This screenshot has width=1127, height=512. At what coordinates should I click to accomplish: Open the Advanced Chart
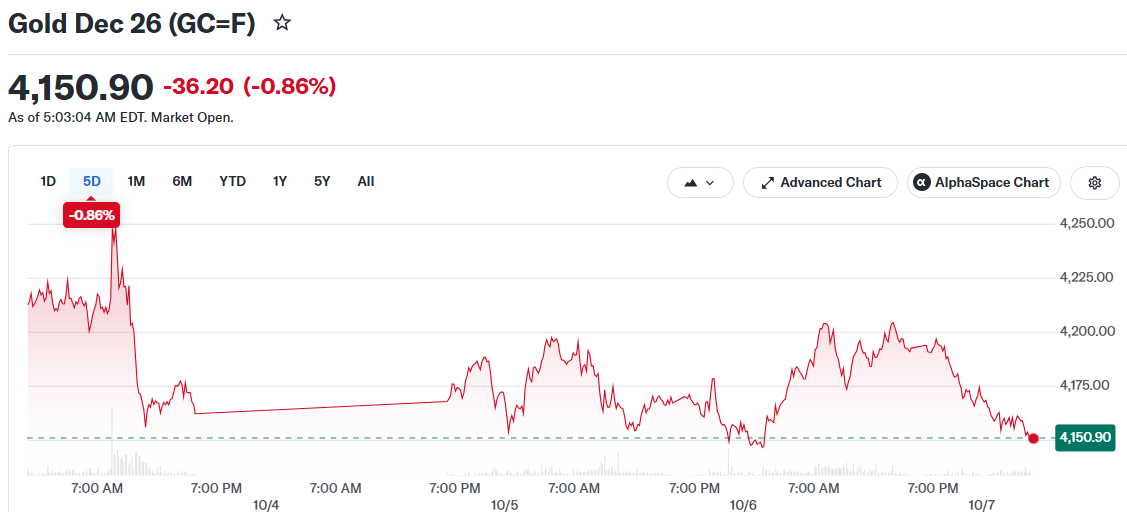[820, 183]
